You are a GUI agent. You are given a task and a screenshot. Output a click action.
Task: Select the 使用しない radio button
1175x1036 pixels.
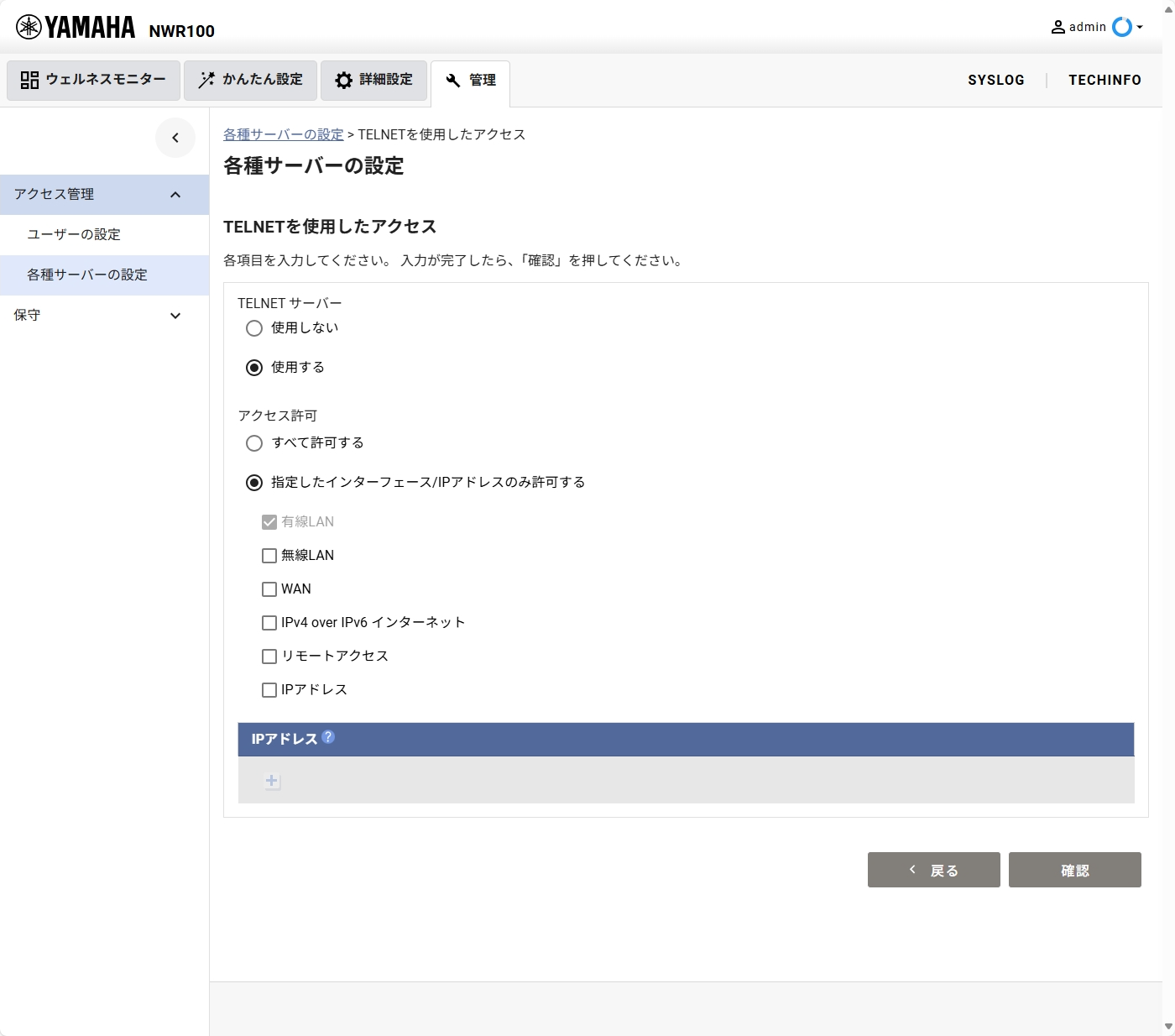click(254, 328)
